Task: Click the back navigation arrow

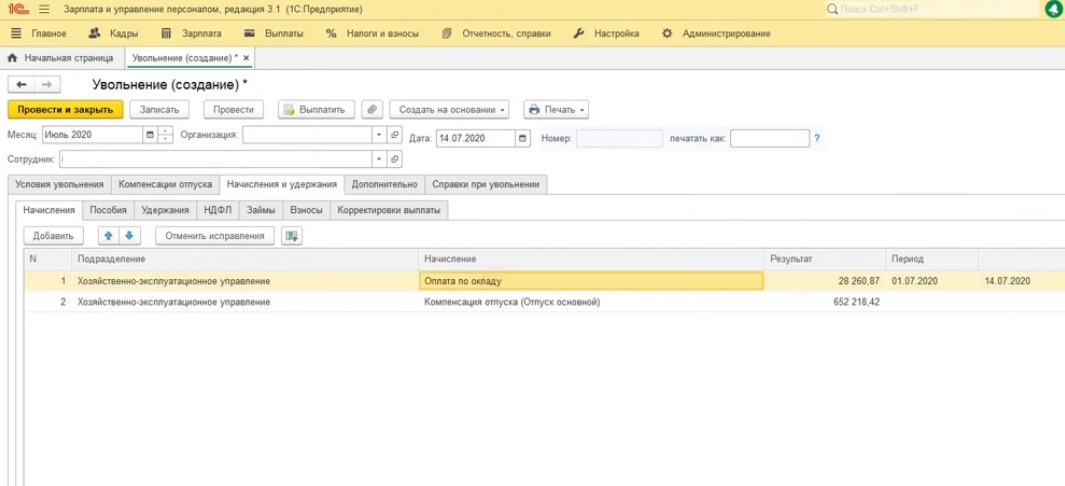Action: point(22,85)
